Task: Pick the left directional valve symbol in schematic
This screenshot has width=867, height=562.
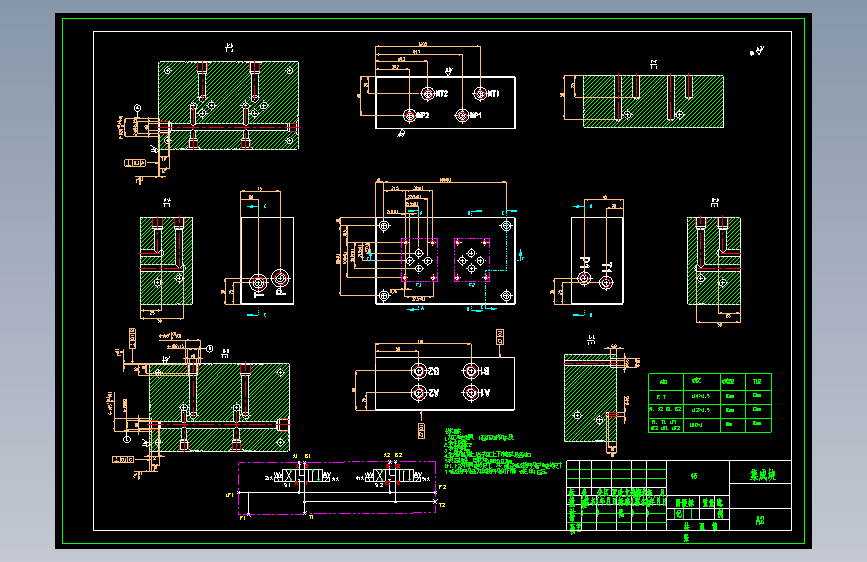Action: (x=301, y=476)
